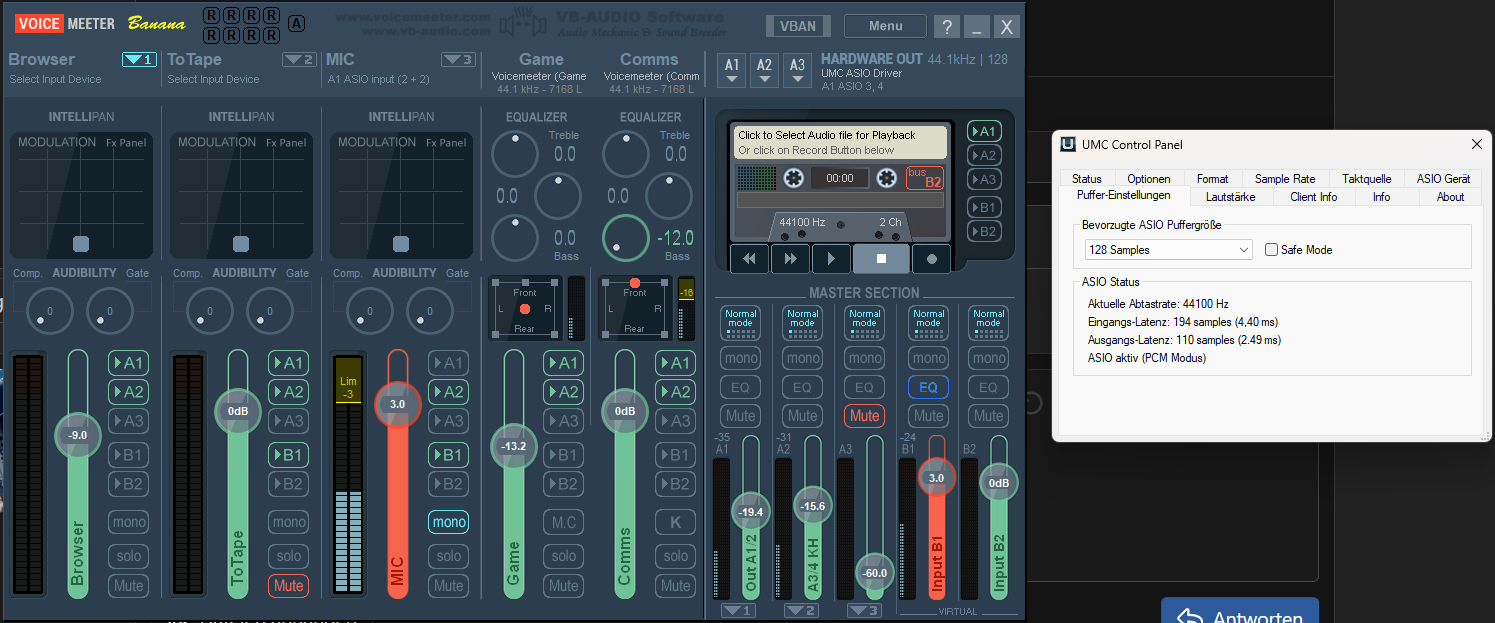Toggle mono on the MIC strip
Image resolution: width=1495 pixels, height=623 pixels.
pyautogui.click(x=449, y=522)
